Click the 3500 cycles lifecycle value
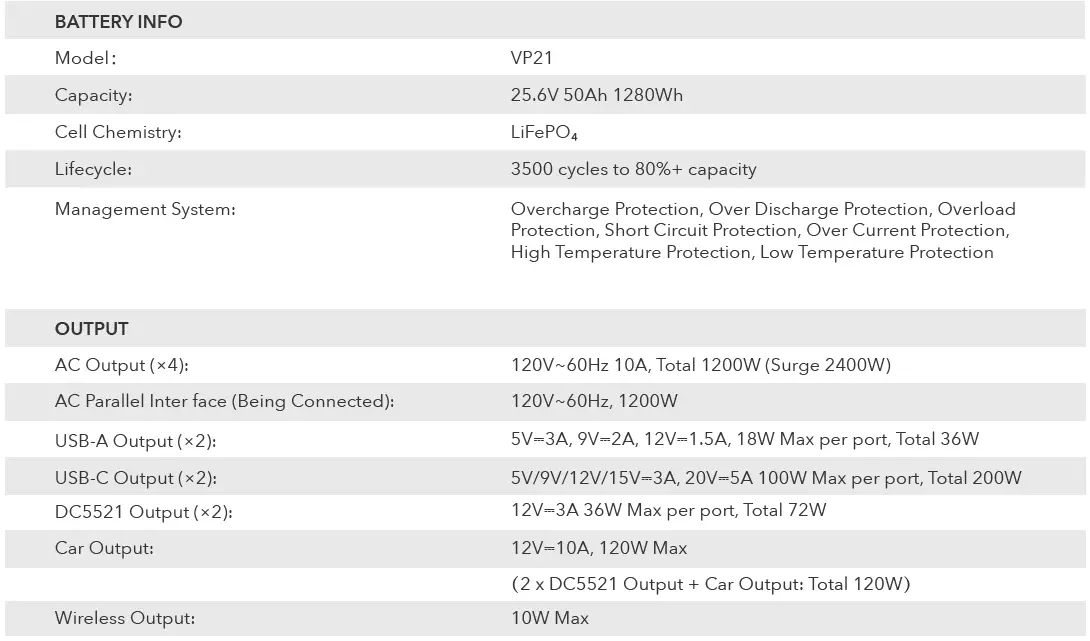 [x=633, y=169]
